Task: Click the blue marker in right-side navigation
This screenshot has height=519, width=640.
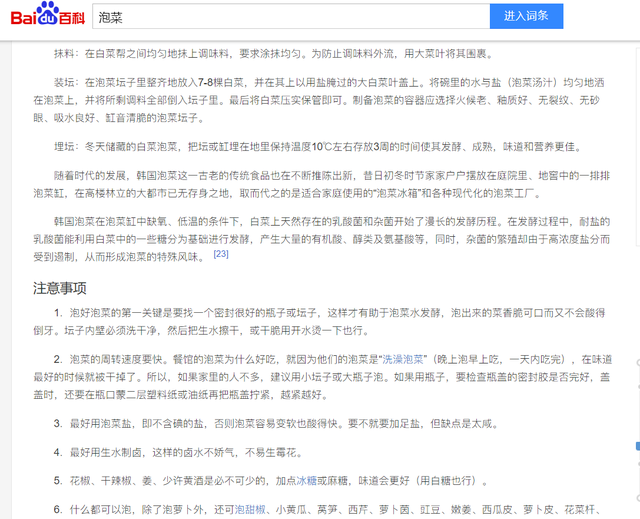Action: 638,446
